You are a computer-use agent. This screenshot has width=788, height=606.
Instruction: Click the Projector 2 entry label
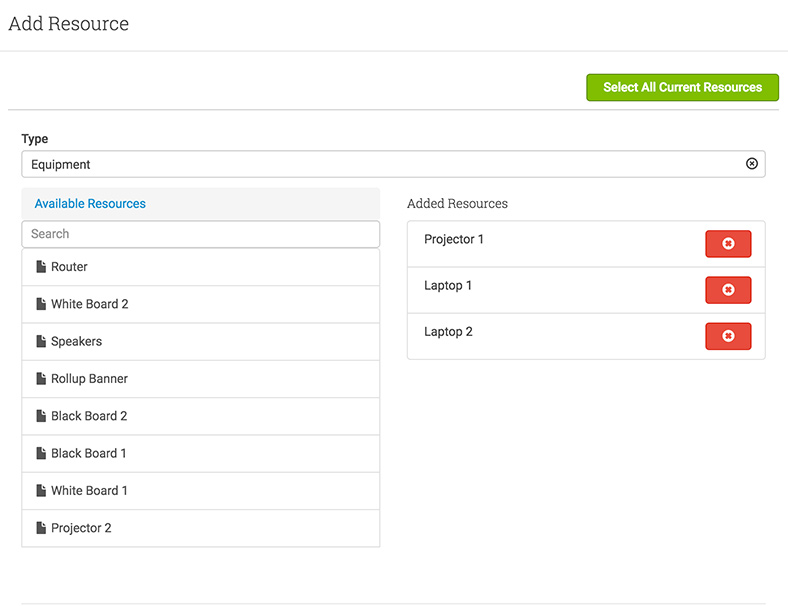(81, 528)
